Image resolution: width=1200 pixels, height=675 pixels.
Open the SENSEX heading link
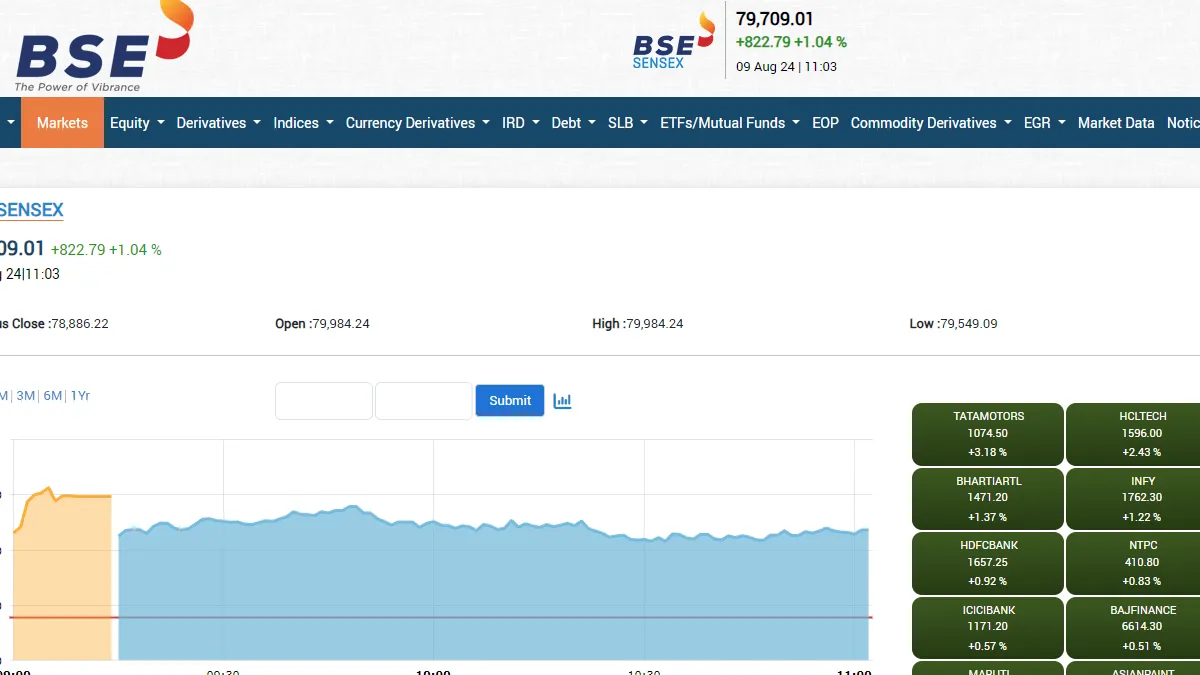31,210
